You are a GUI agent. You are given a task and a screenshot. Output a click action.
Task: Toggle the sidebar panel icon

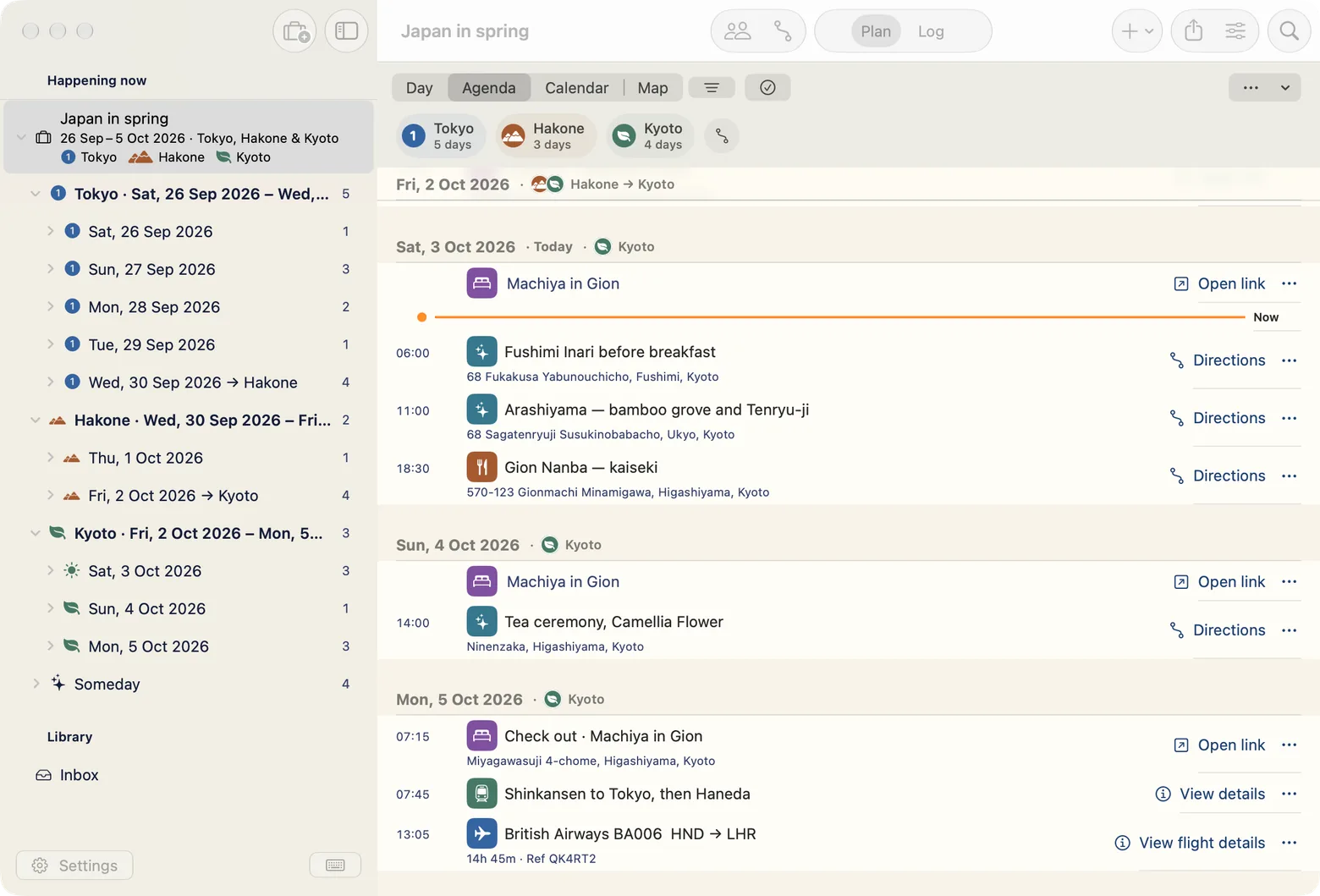pos(346,31)
